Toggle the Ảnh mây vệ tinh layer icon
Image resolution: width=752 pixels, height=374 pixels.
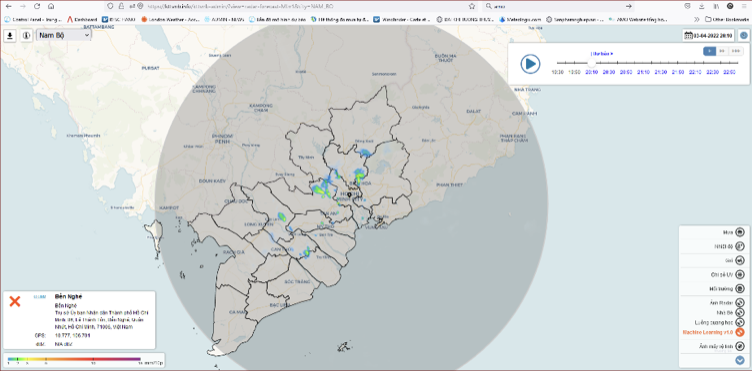click(x=740, y=346)
